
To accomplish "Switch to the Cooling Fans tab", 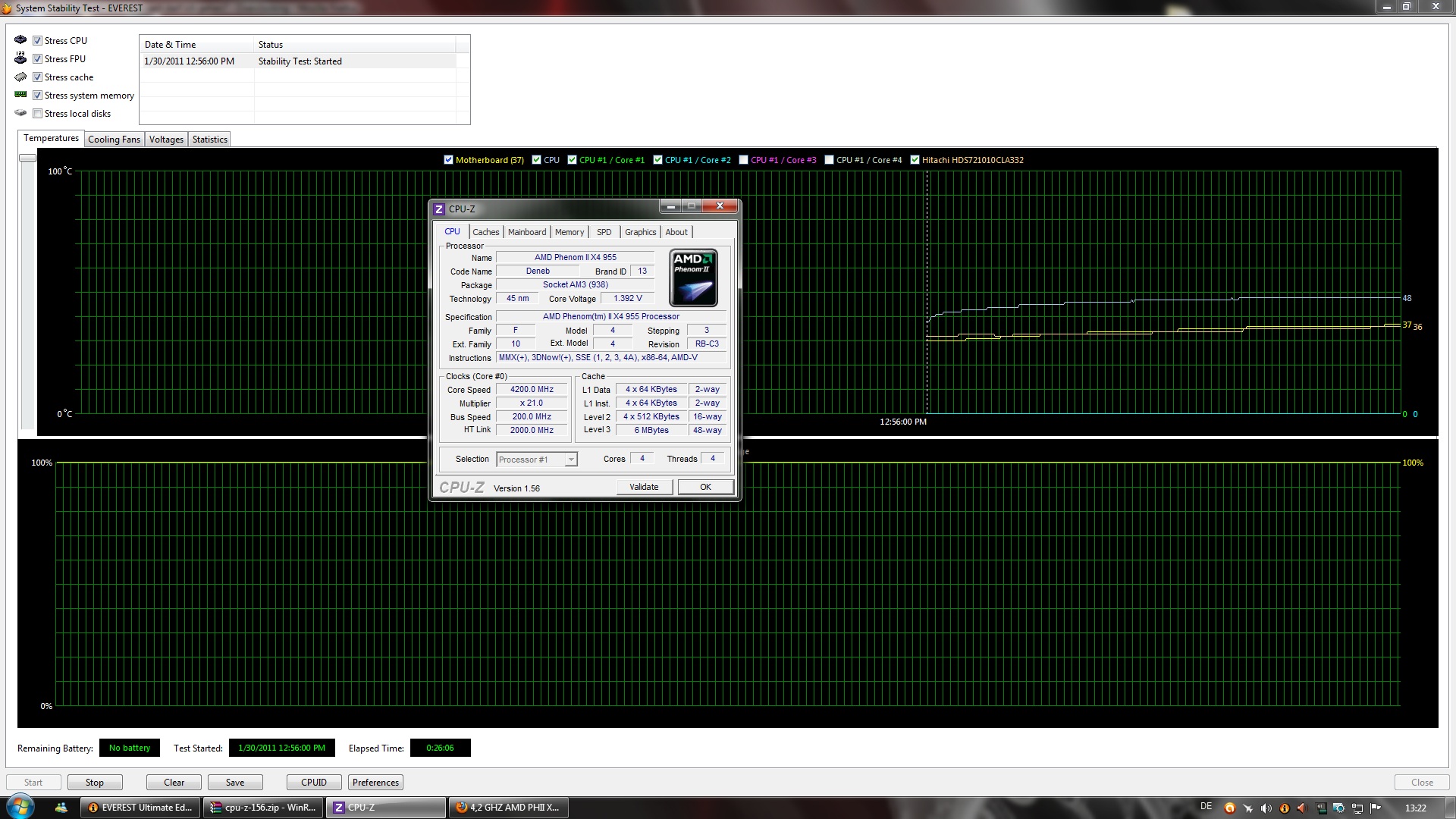I will pyautogui.click(x=114, y=140).
